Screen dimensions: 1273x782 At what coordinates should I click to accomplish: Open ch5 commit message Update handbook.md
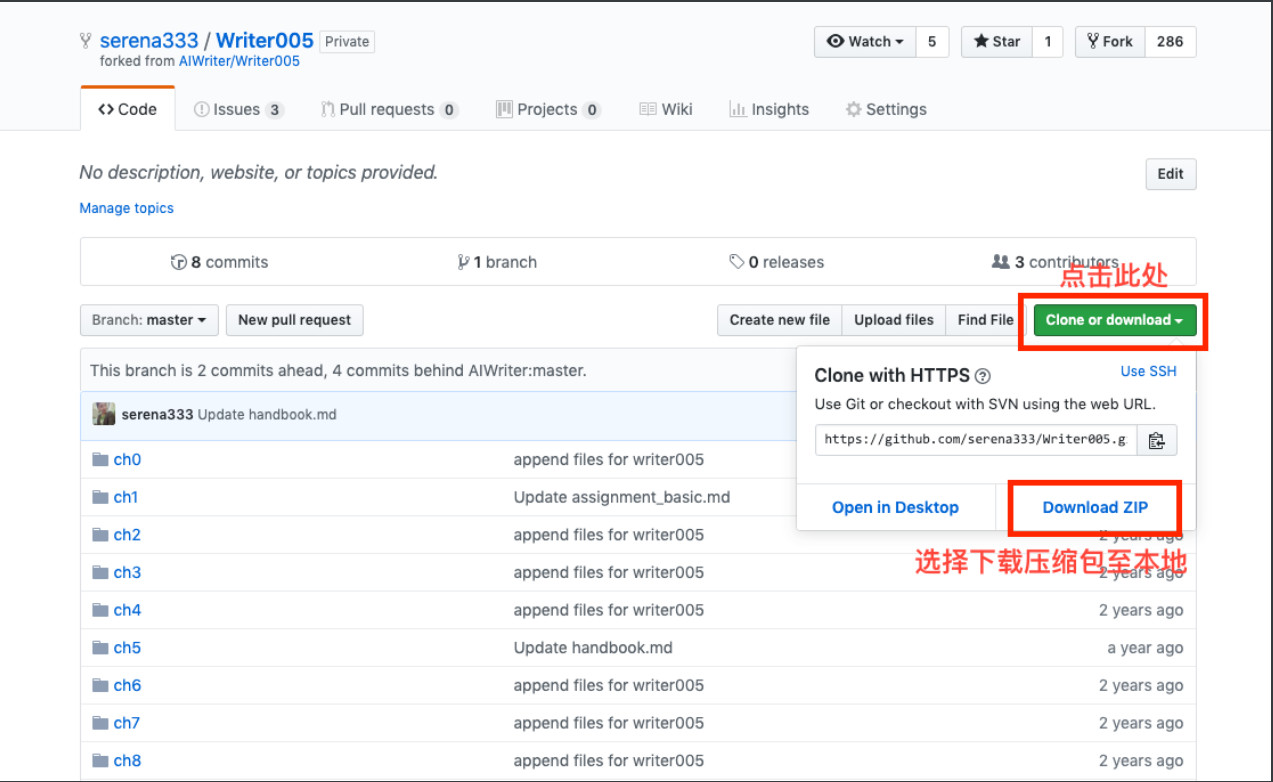click(x=593, y=647)
